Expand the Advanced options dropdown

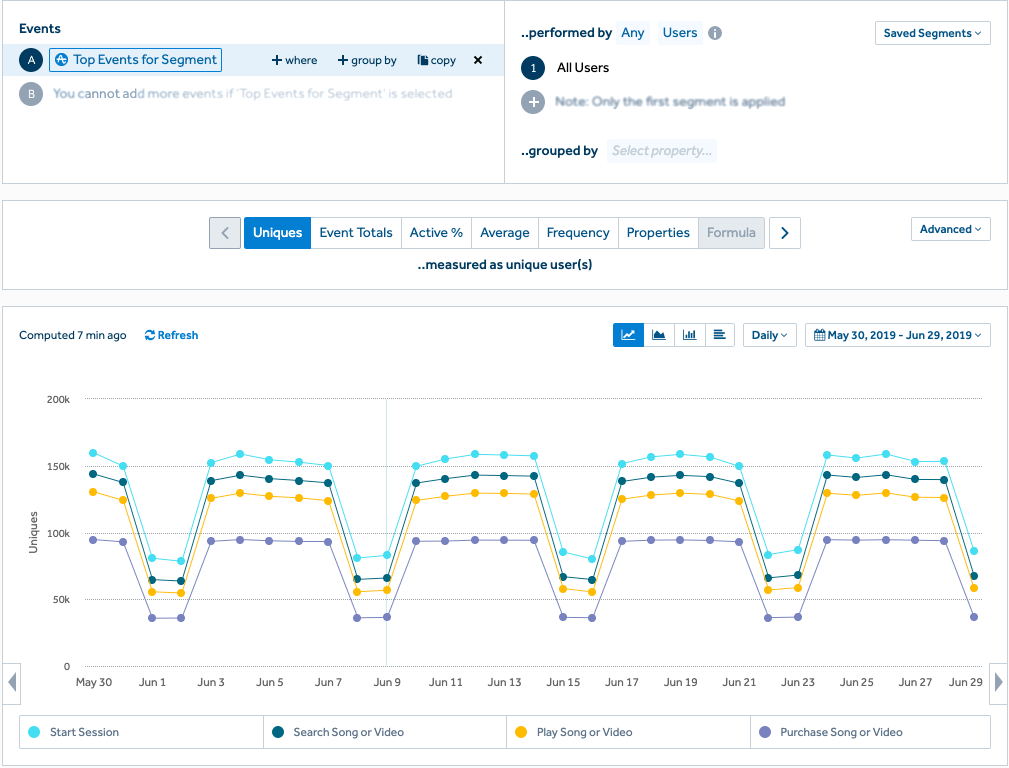point(950,229)
